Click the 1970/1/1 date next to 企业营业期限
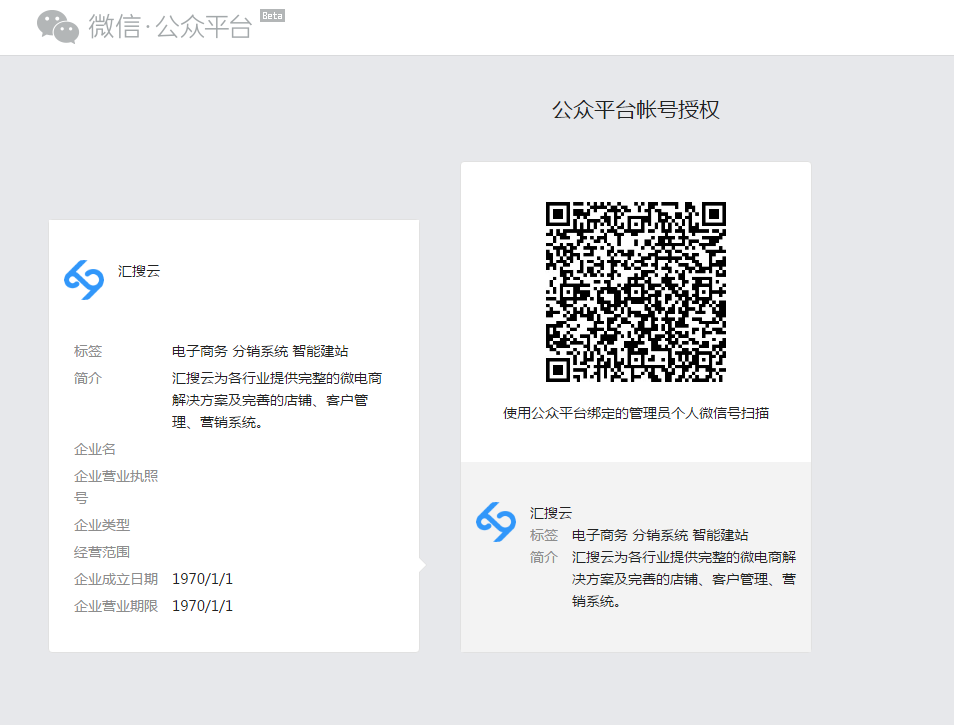The width and height of the screenshot is (954, 725). (x=202, y=606)
